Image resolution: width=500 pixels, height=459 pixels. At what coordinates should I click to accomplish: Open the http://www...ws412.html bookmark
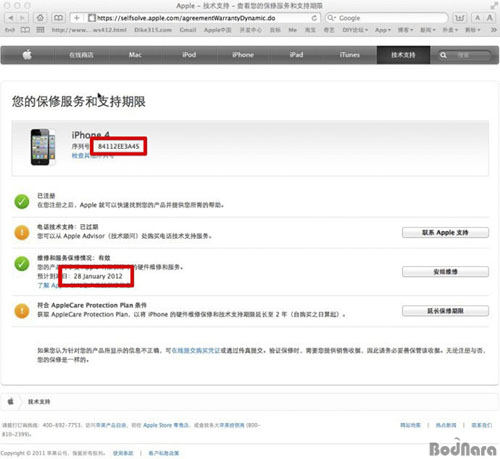click(x=89, y=30)
